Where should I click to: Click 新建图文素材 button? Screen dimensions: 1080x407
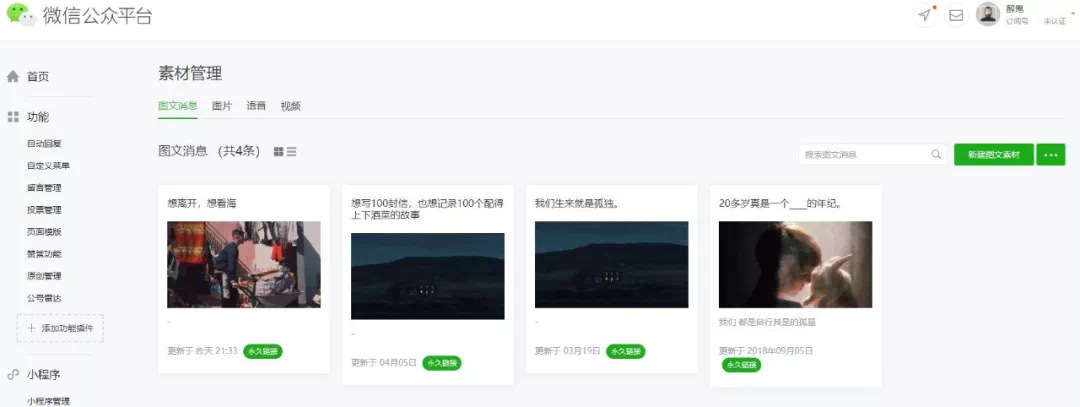(994, 154)
